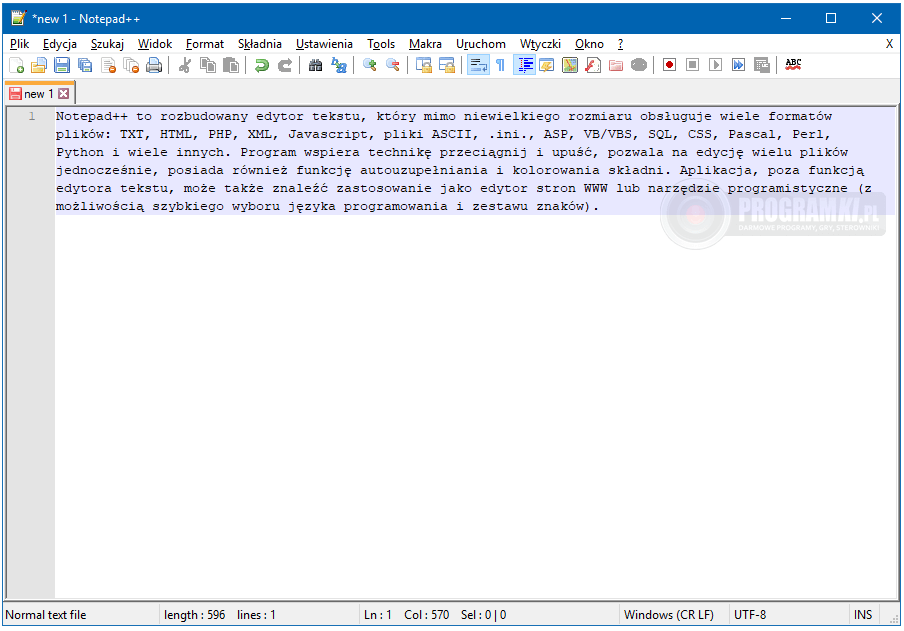
Task: Minimize the Notepad++ window
Action: point(785,18)
